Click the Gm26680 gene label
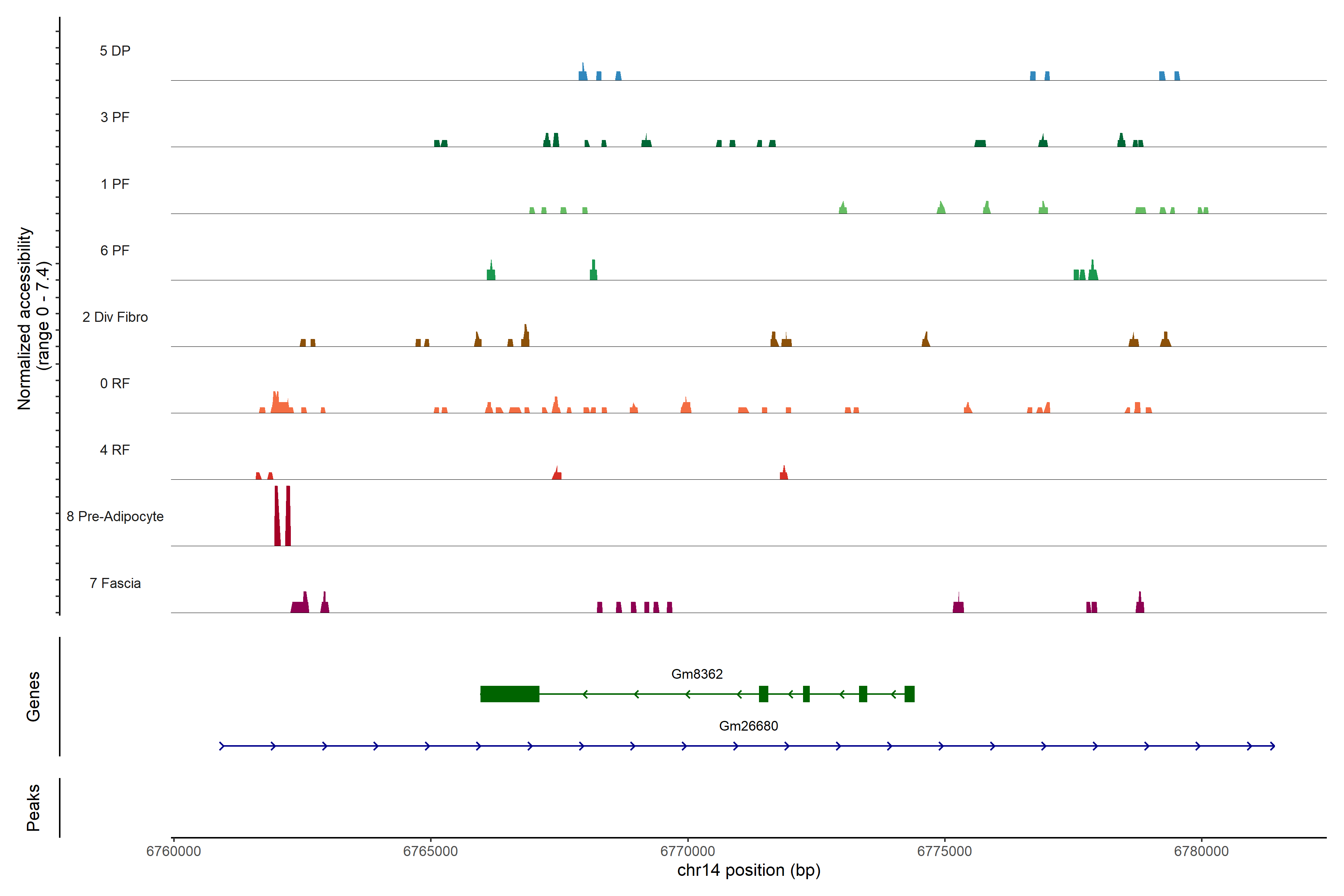 click(748, 726)
